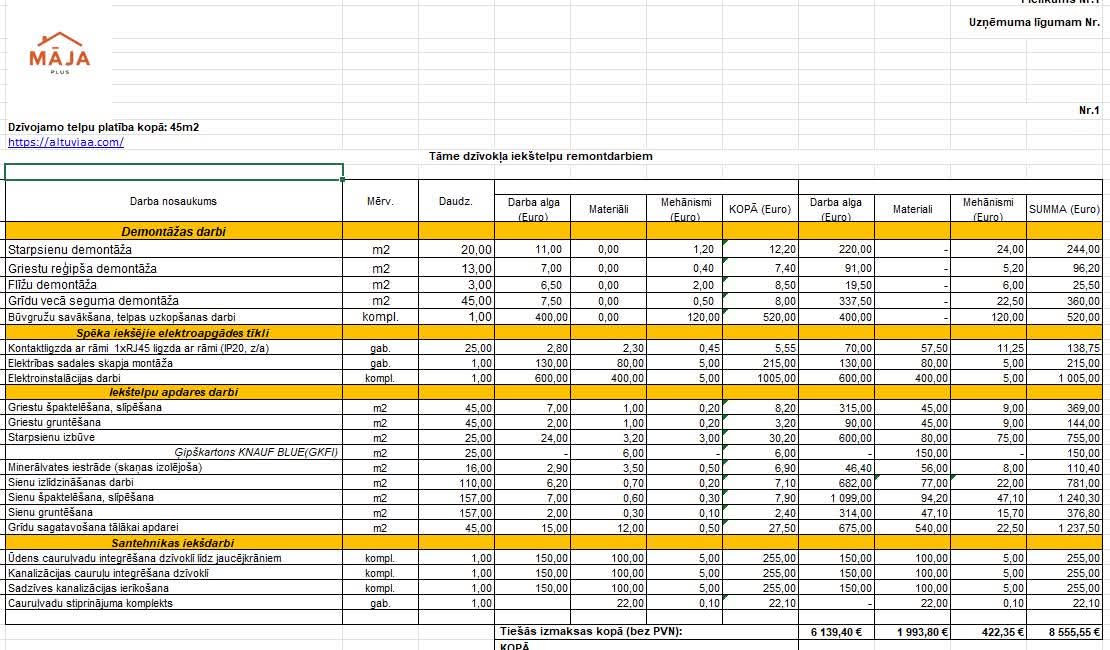Select 'Griestu špaktelēšana, slīpēšana' cell
1110x650 pixels.
pyautogui.click(x=173, y=408)
